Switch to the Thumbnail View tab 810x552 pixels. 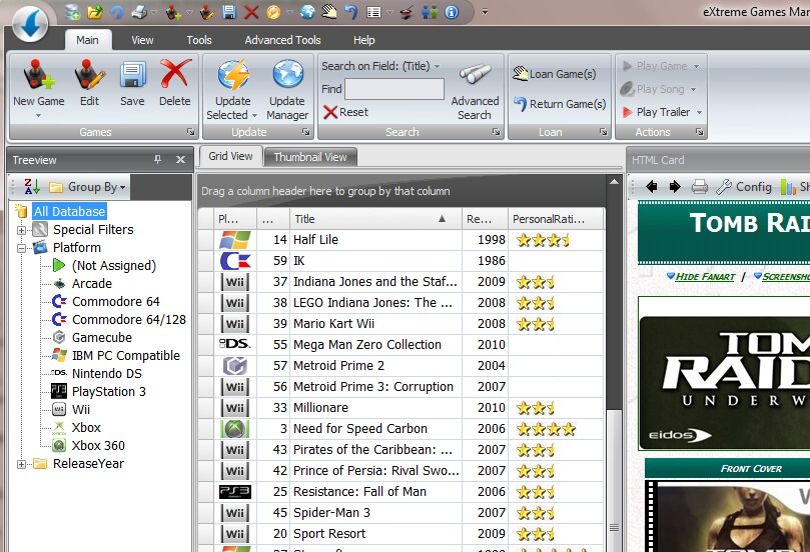tap(310, 157)
